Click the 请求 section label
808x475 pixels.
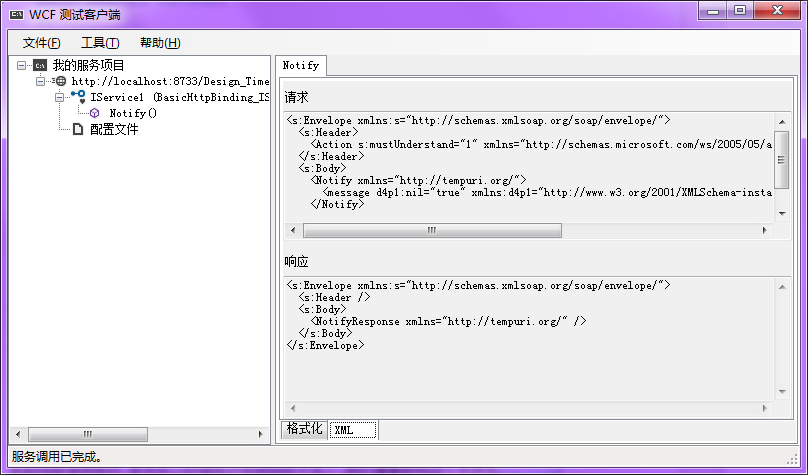[296, 97]
